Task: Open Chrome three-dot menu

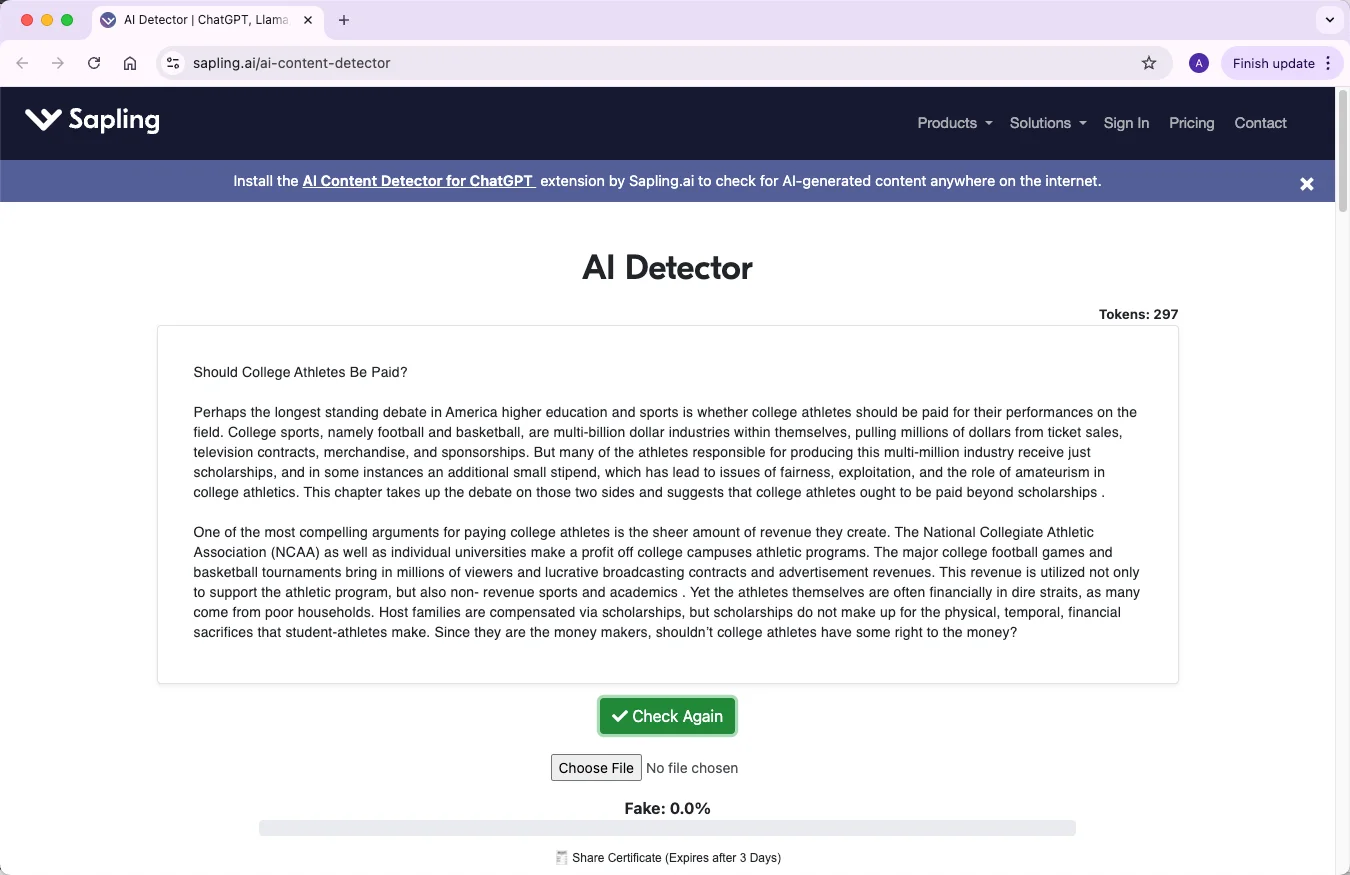Action: coord(1328,63)
